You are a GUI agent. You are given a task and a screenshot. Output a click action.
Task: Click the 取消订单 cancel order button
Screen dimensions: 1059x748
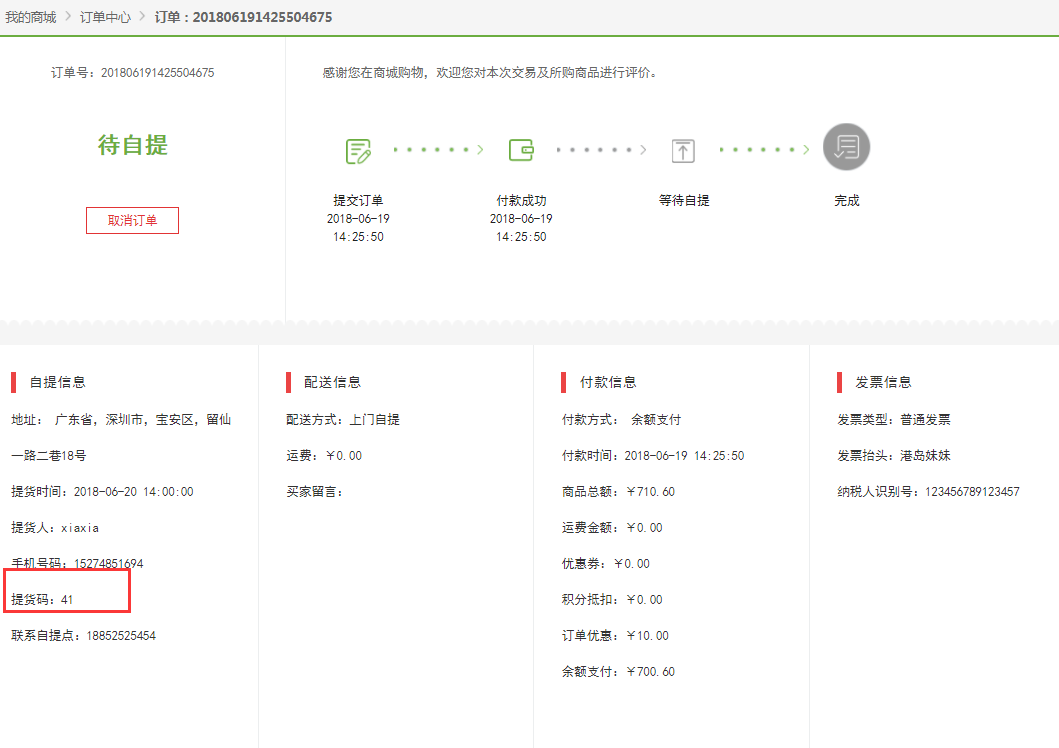[132, 221]
